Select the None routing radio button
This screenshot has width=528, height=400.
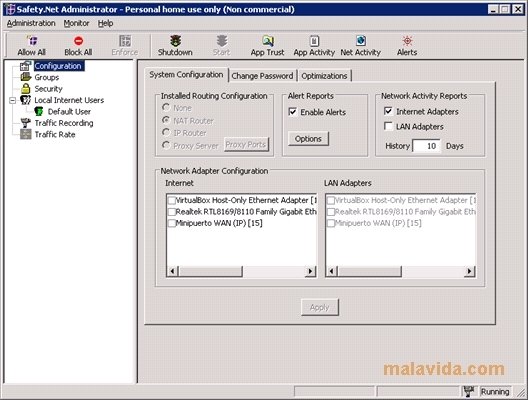pyautogui.click(x=166, y=107)
